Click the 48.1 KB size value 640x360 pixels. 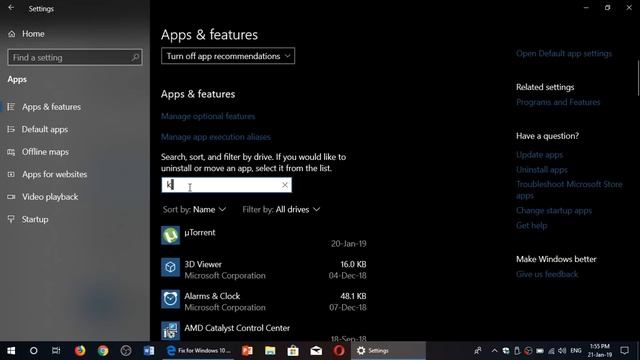(x=353, y=296)
